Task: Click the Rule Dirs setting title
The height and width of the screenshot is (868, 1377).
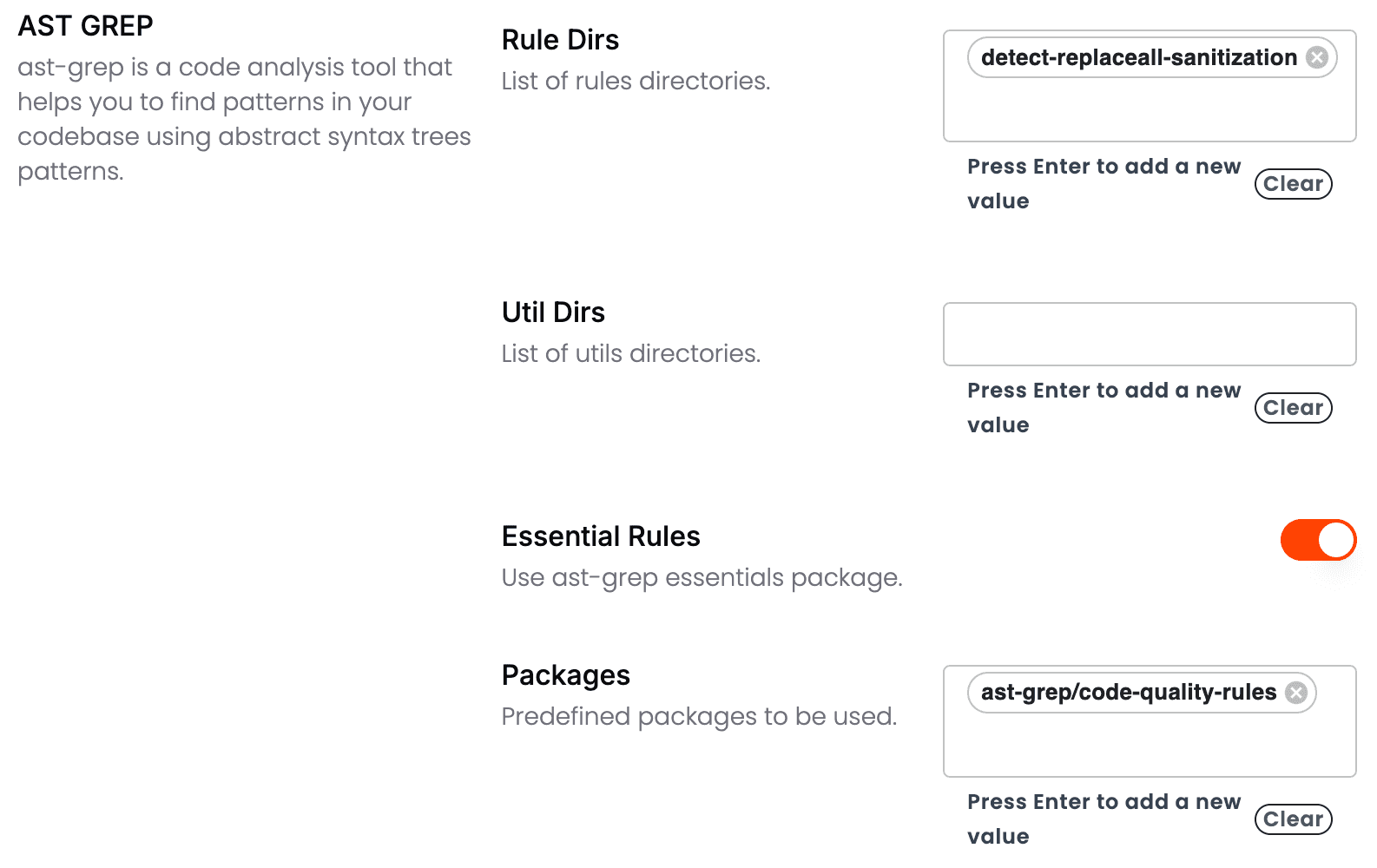Action: coord(560,40)
